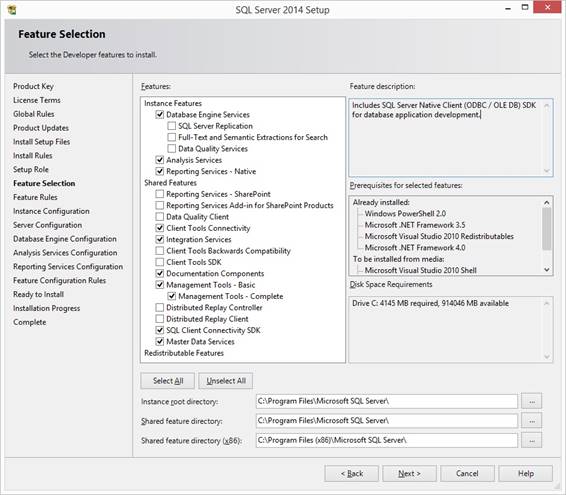This screenshot has height=495, width=566.
Task: Proceed with the Next button
Action: point(409,473)
